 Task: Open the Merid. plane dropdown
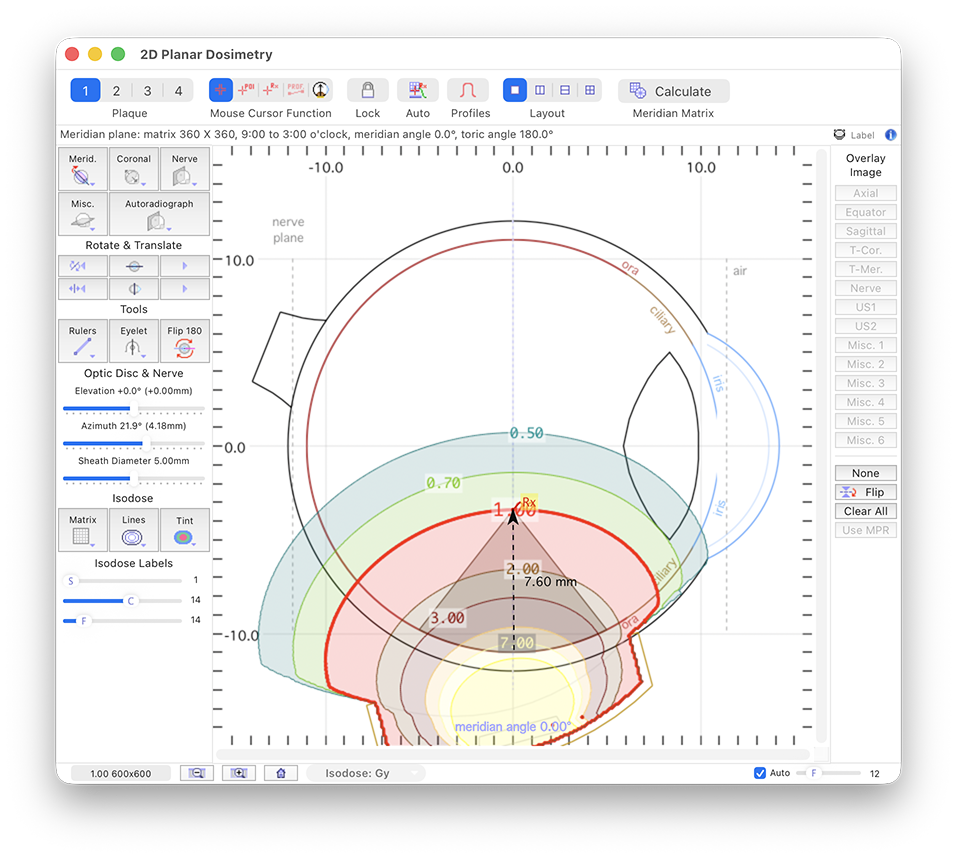point(82,169)
